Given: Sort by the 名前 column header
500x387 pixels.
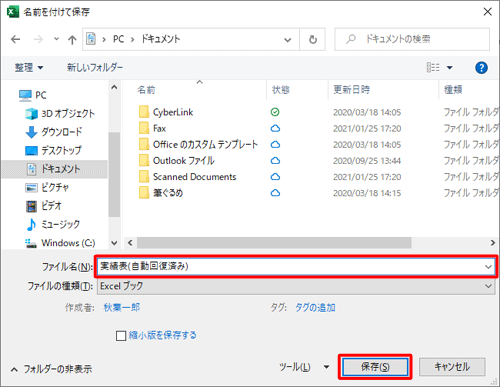Looking at the screenshot, I should [147, 90].
